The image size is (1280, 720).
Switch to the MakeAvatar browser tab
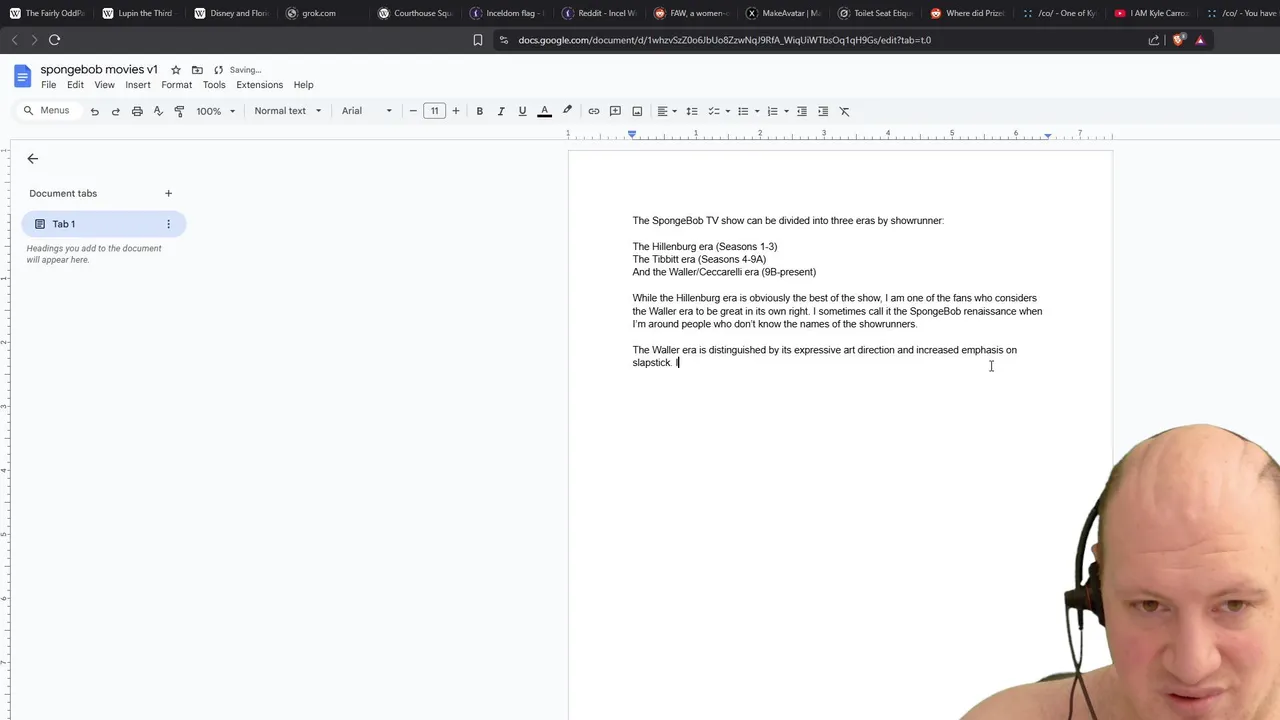[784, 13]
